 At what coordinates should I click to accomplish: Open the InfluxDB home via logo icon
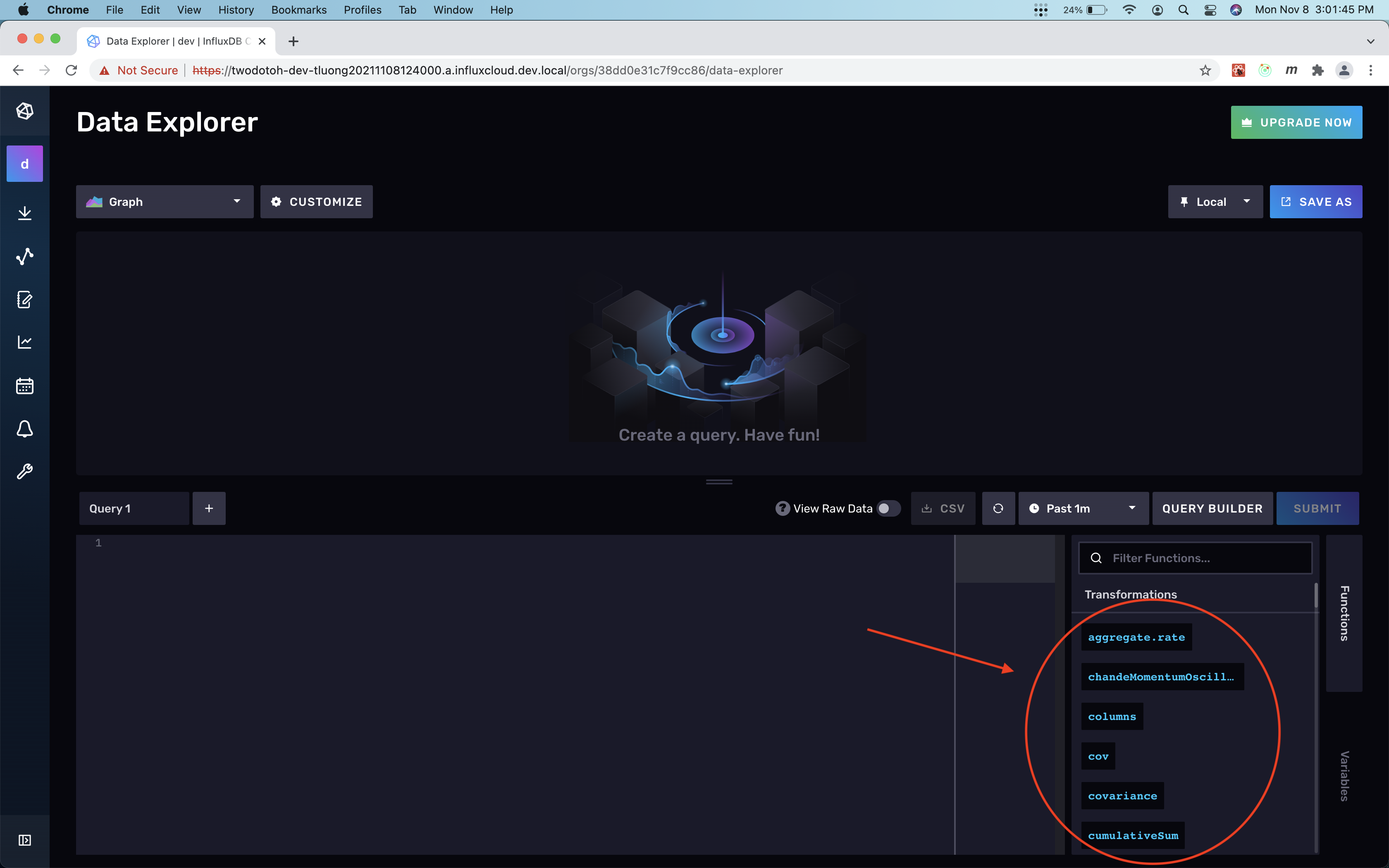25,111
